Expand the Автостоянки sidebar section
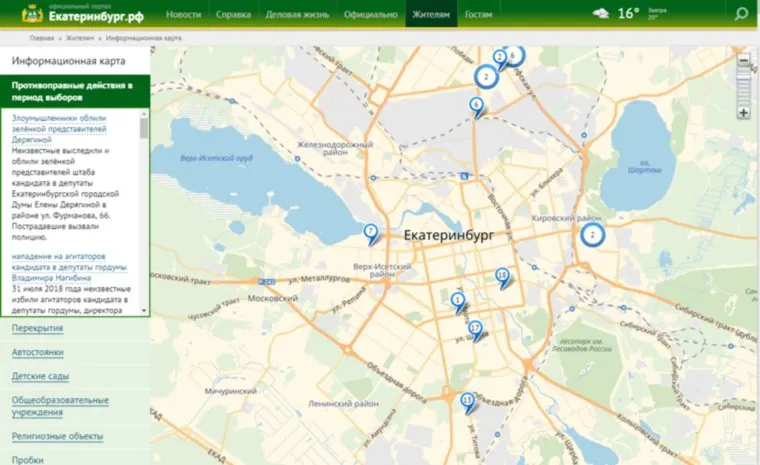 [x=38, y=353]
